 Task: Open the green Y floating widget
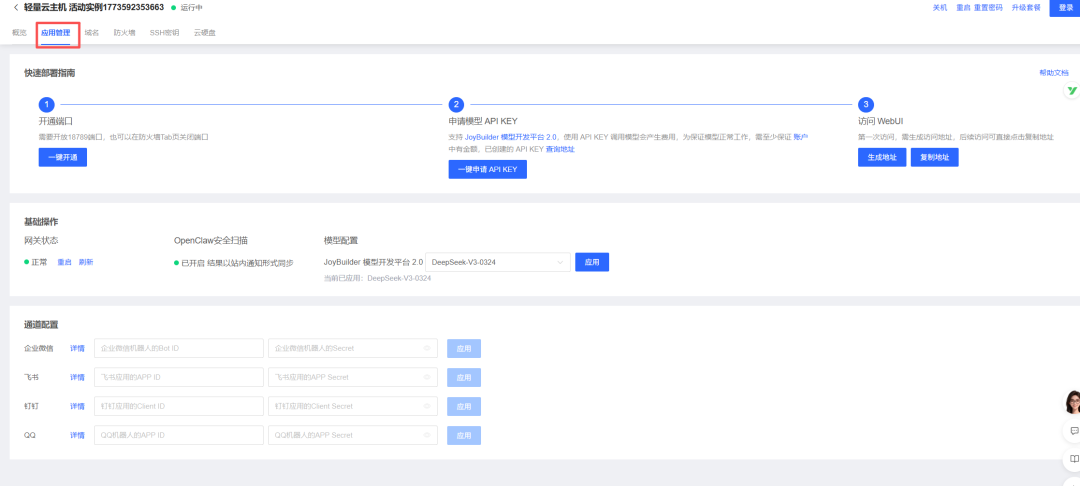1072,91
